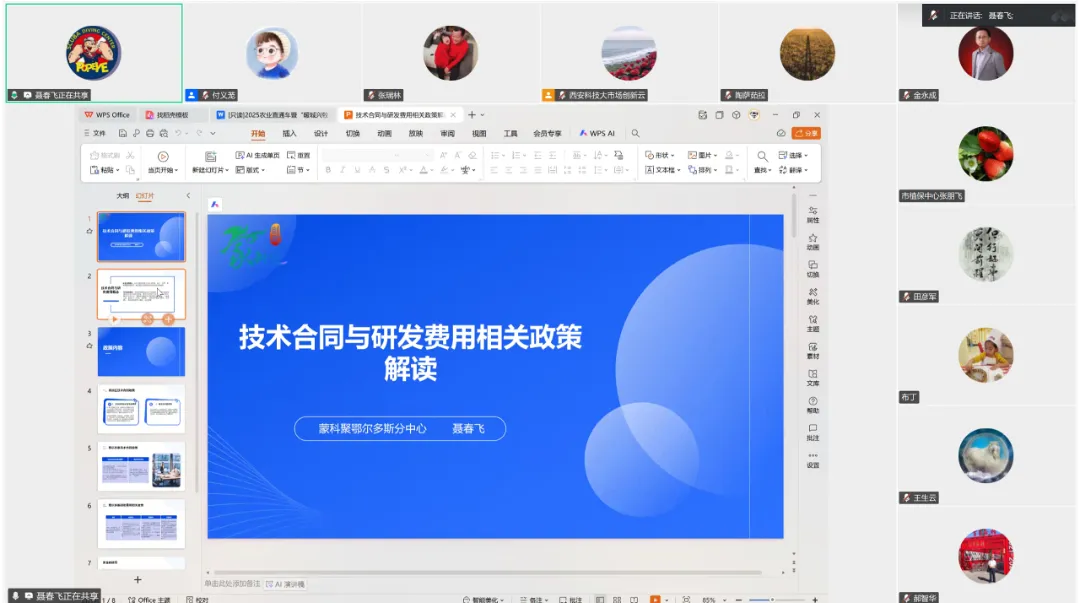Open the 美化 beautify side panel
1080x603 pixels.
click(813, 296)
